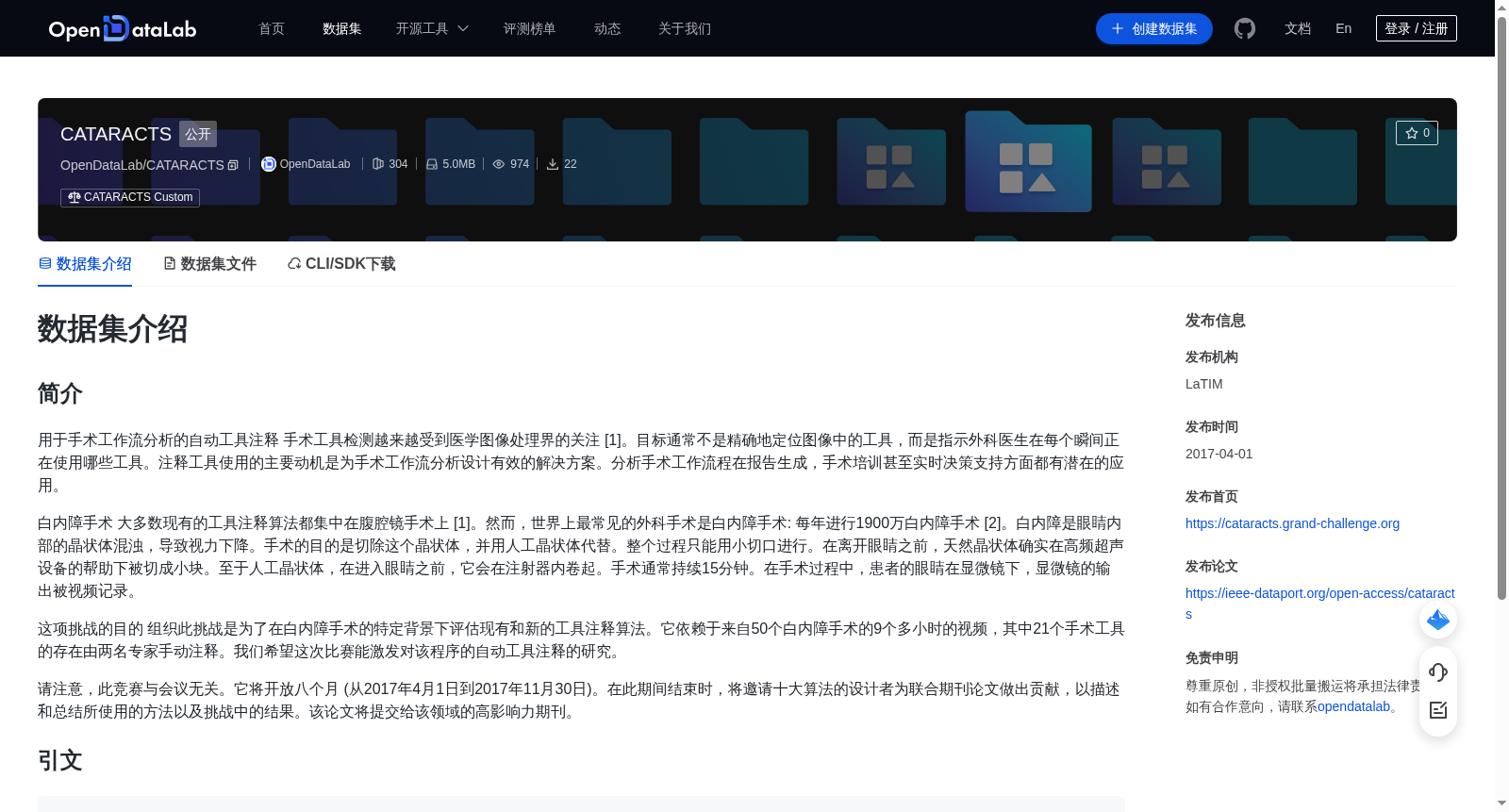Click the blue bird floating assistant icon
1509x812 pixels.
tap(1438, 620)
